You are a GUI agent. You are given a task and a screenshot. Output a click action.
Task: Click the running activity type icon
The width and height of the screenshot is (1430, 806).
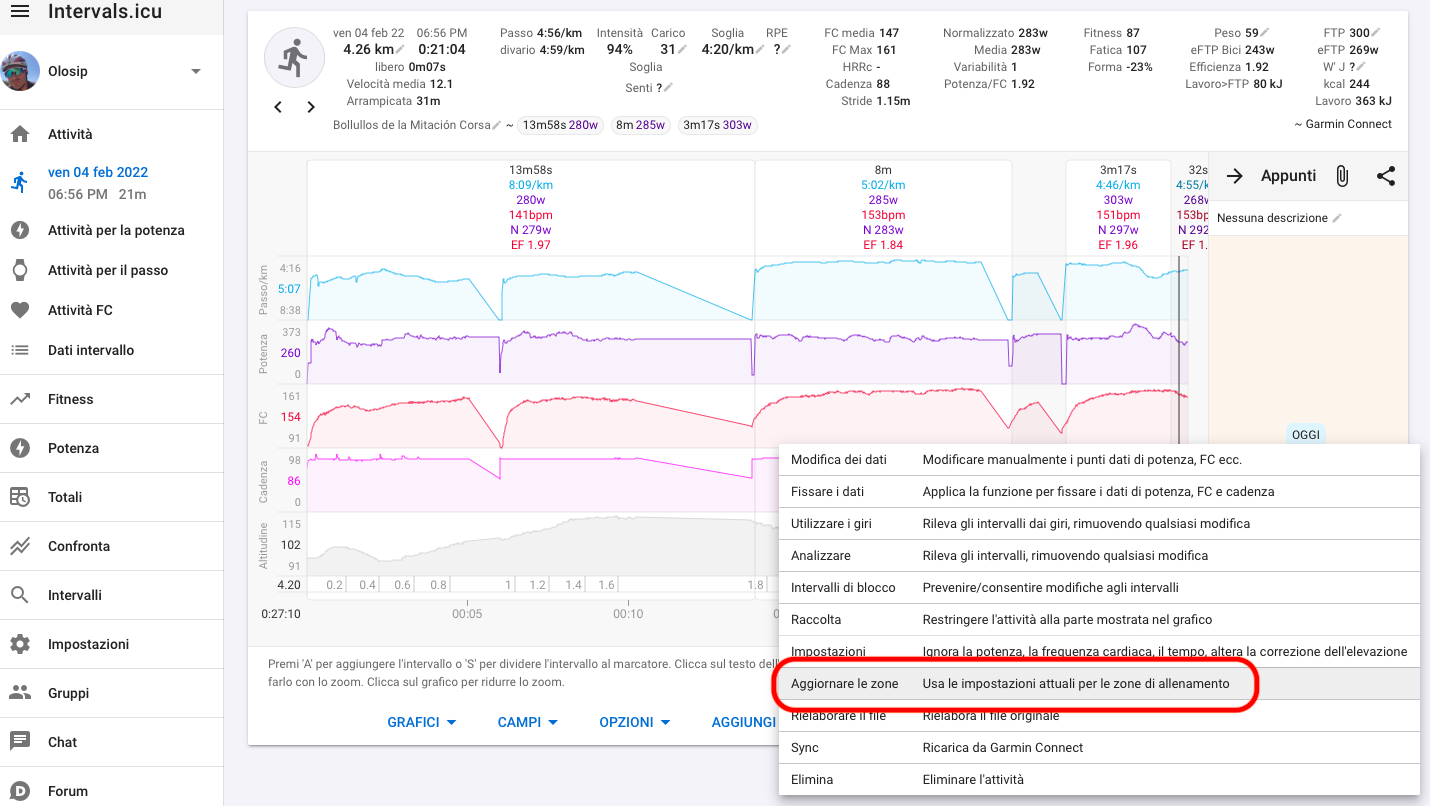(294, 58)
